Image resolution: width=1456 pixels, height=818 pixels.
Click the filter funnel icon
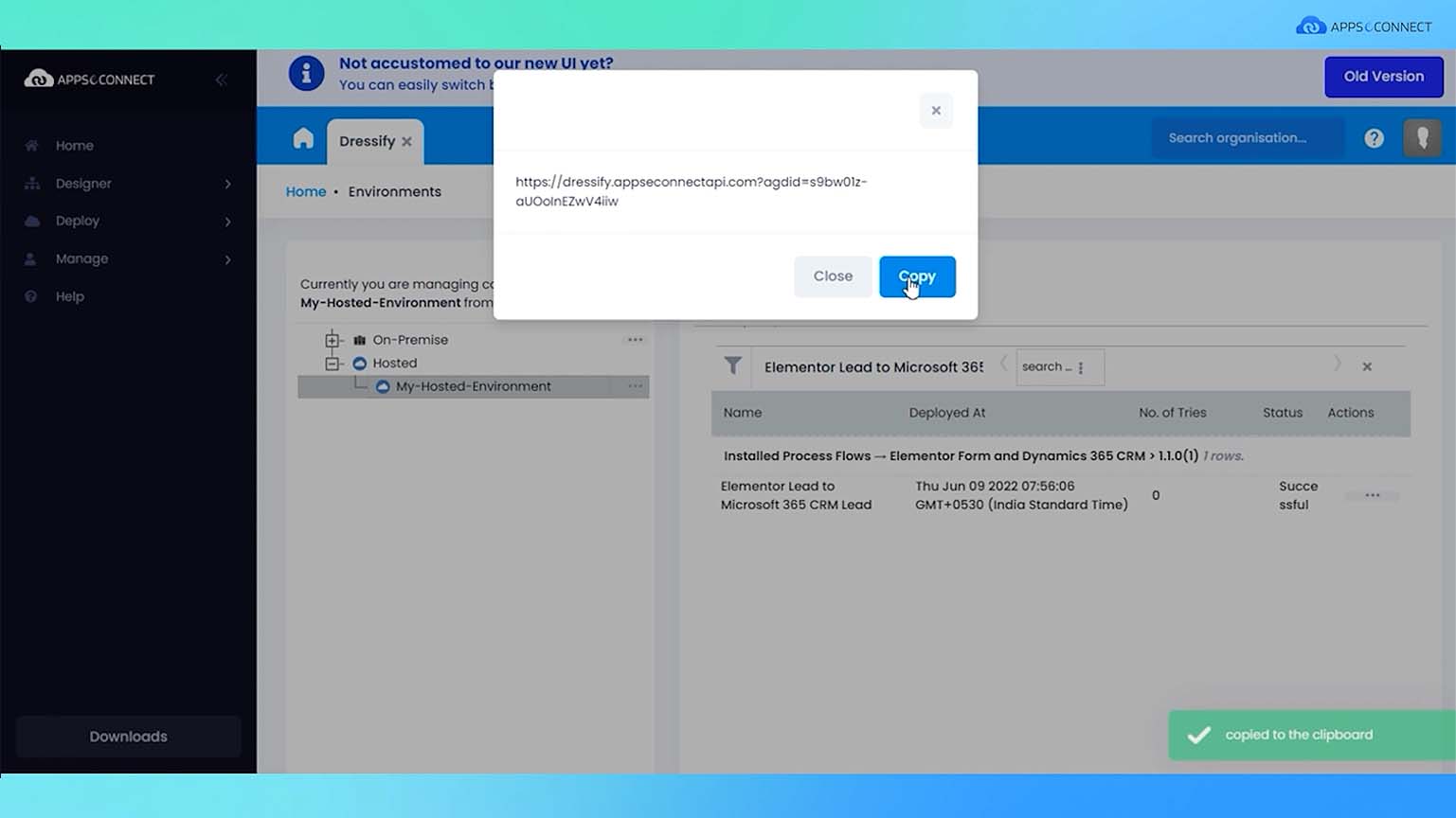click(732, 365)
